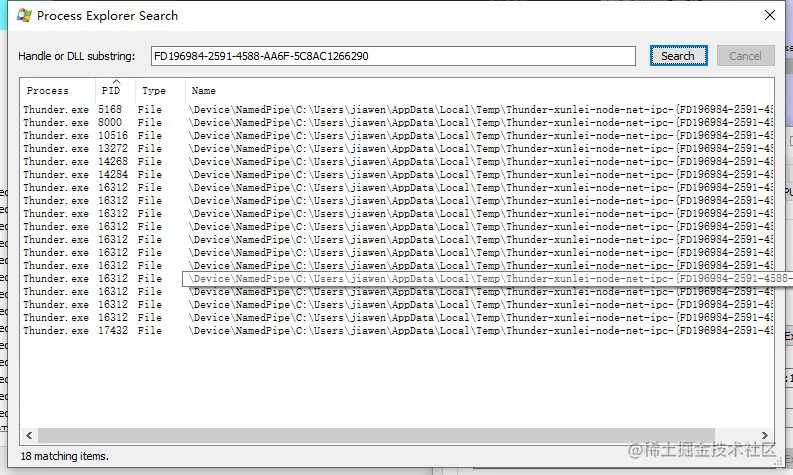Click the right arrow of the horizontal scrollbar
Screen dimensions: 793x475
click(765, 436)
